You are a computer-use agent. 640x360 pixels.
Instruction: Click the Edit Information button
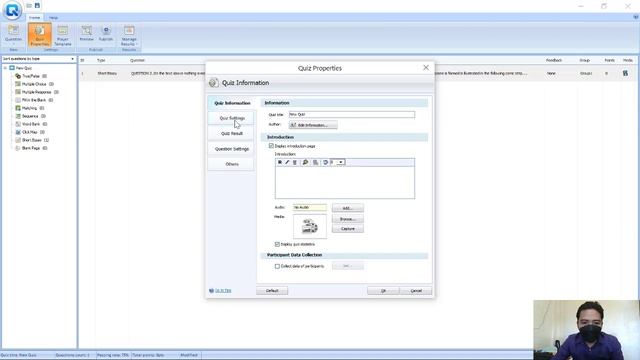pyautogui.click(x=313, y=125)
